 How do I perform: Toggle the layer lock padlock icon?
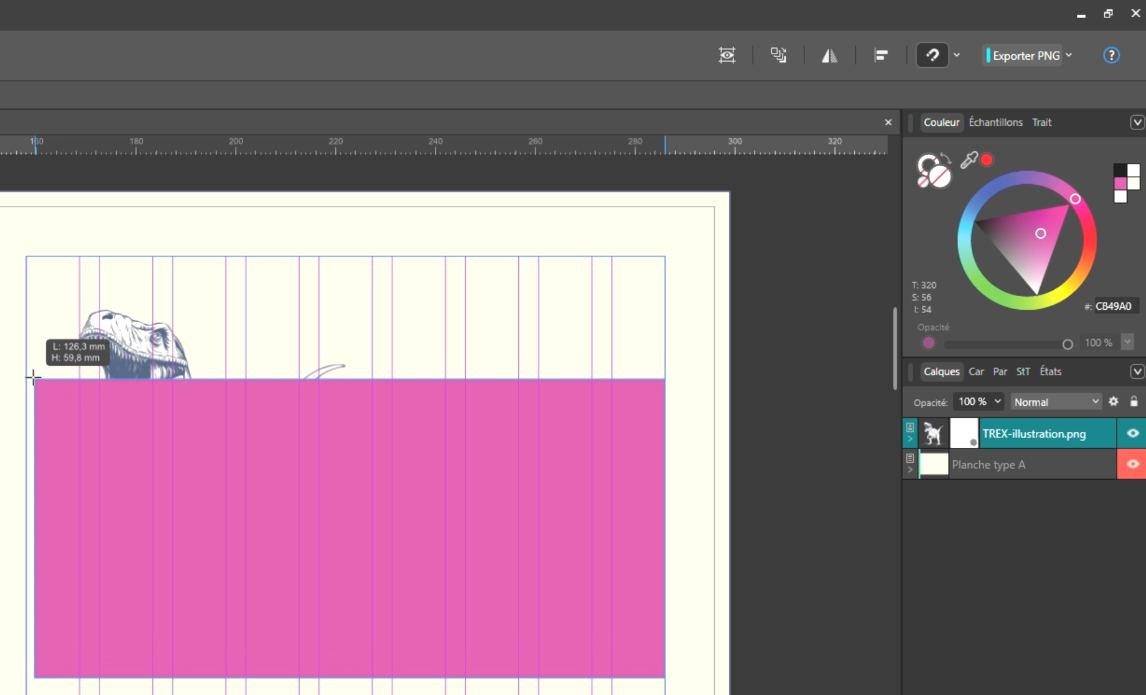click(1133, 401)
